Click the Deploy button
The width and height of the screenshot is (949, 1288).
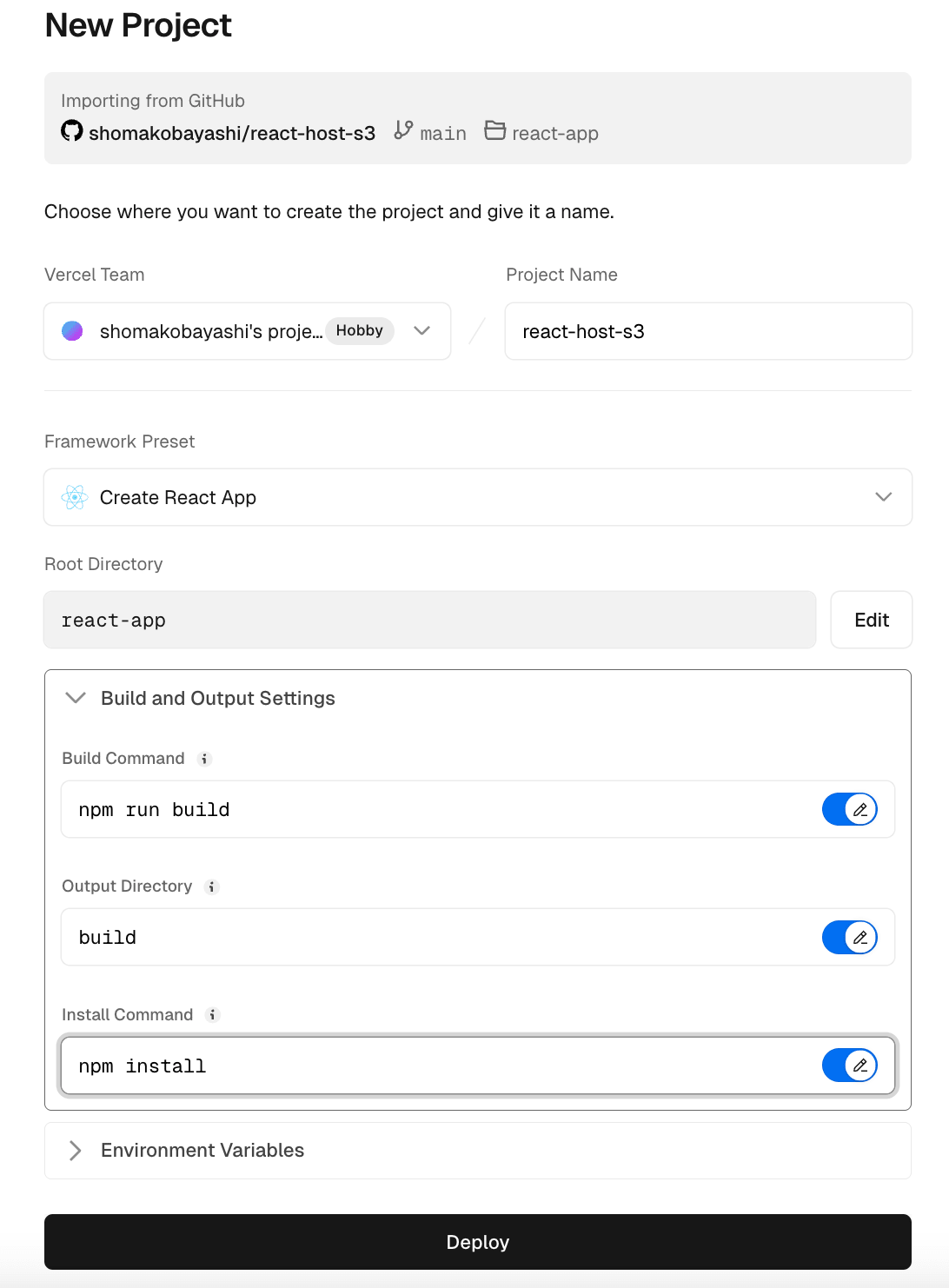(478, 1242)
